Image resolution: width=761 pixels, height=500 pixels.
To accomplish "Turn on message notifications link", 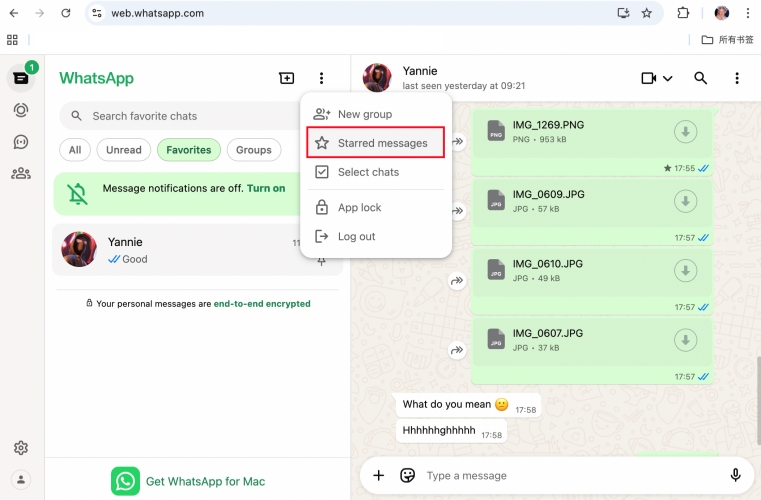I will [x=266, y=188].
